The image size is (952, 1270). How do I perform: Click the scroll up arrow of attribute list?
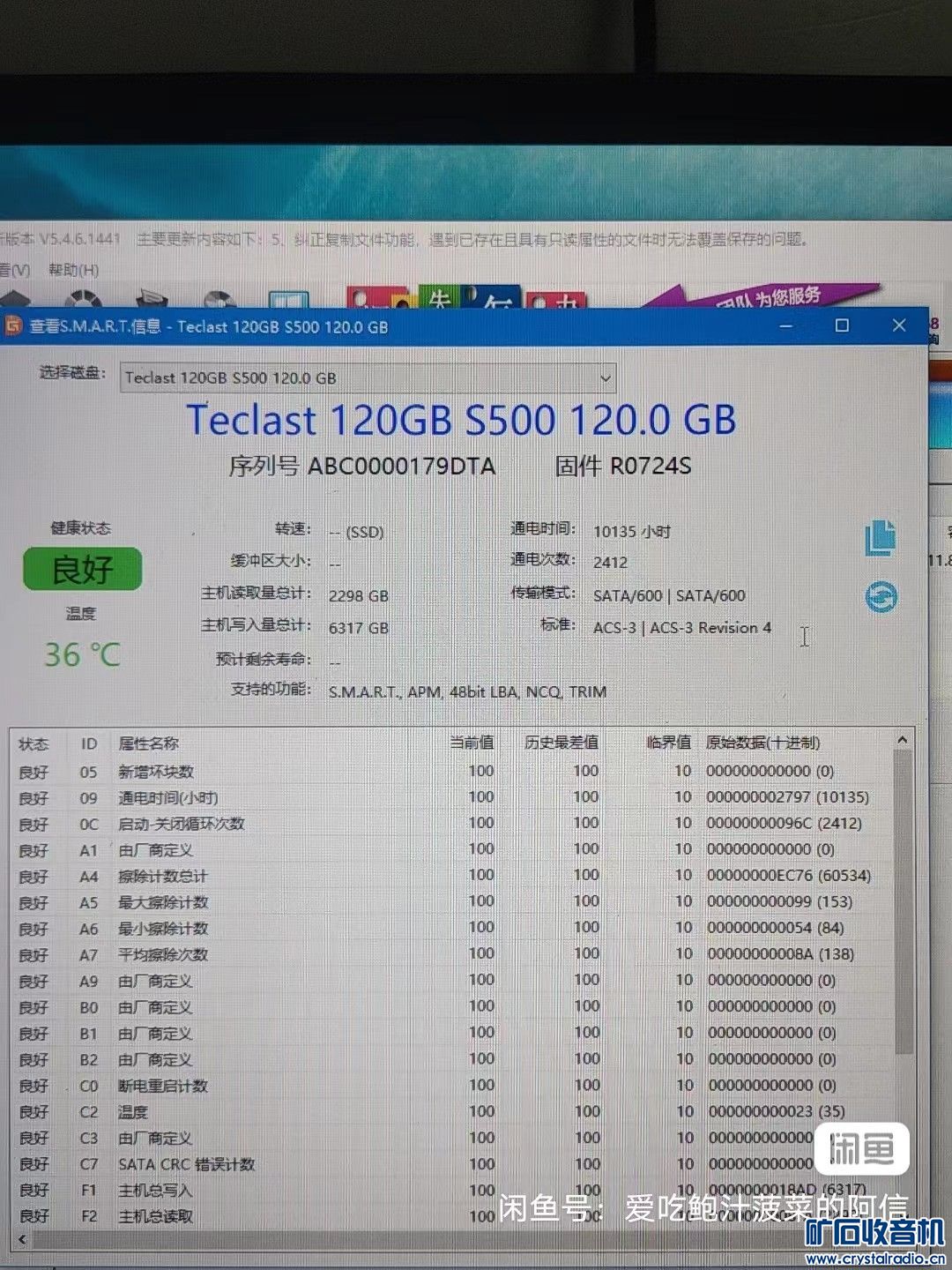coord(902,739)
